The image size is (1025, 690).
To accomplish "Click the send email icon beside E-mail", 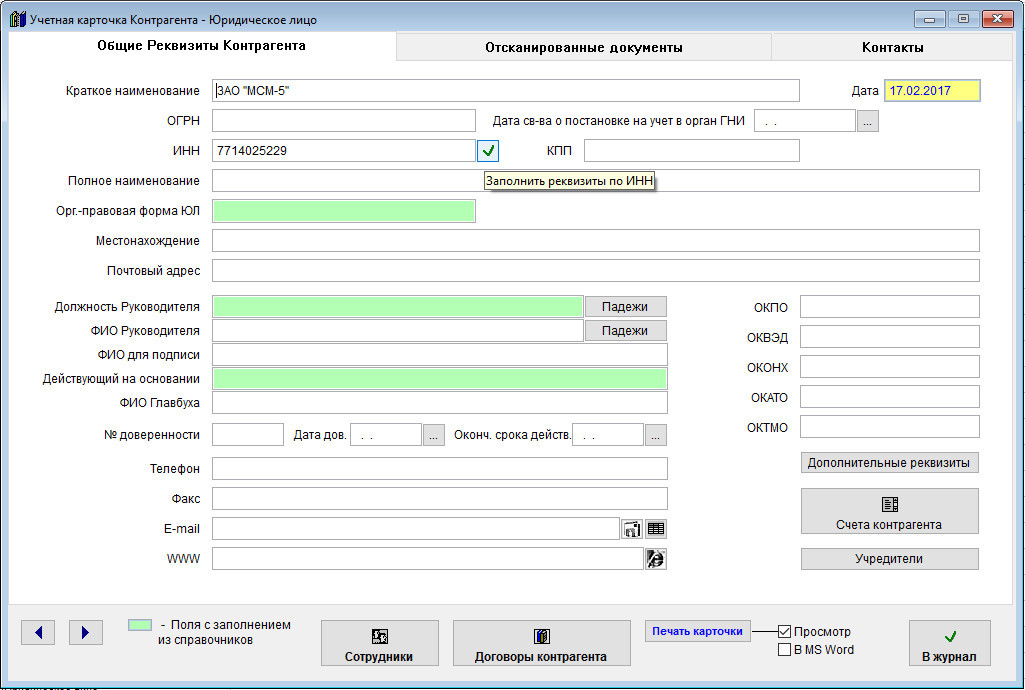I will (x=632, y=529).
